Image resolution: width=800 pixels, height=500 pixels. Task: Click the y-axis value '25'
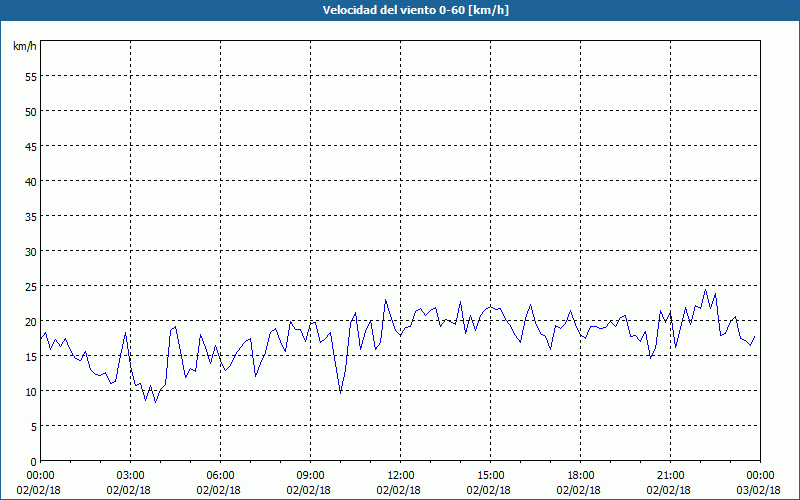point(31,287)
